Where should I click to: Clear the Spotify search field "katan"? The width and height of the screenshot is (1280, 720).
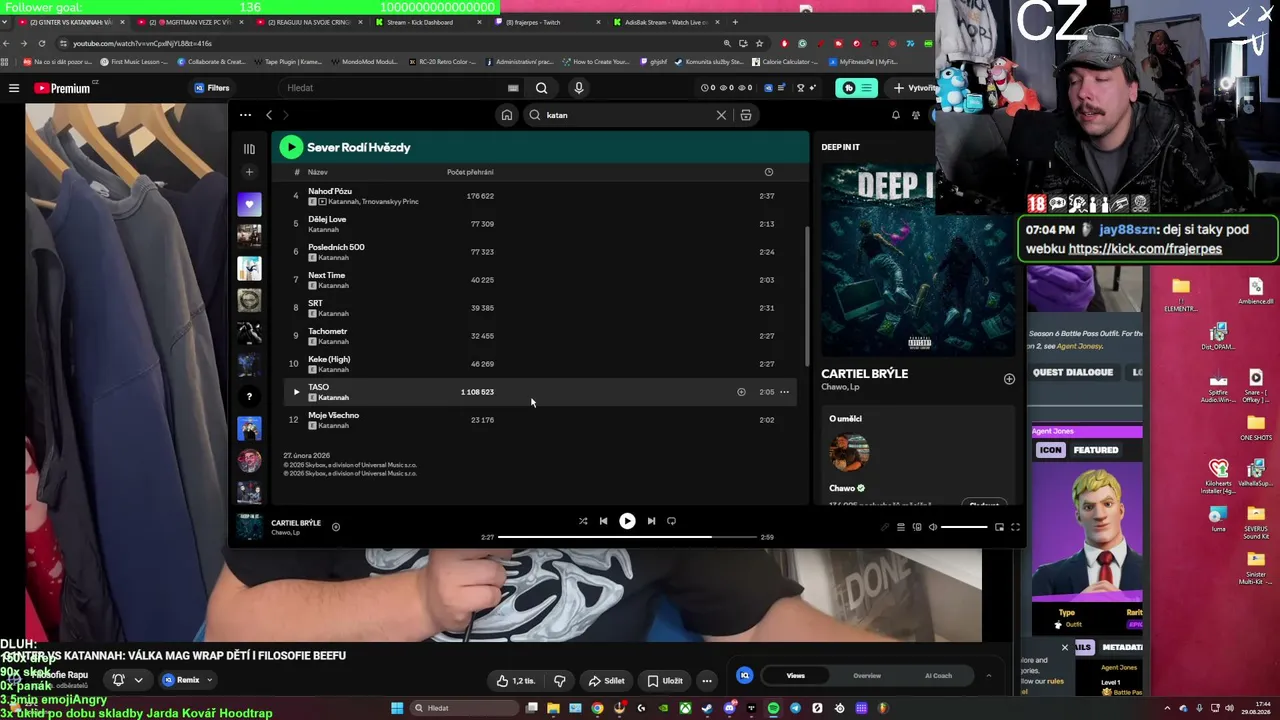(x=721, y=115)
